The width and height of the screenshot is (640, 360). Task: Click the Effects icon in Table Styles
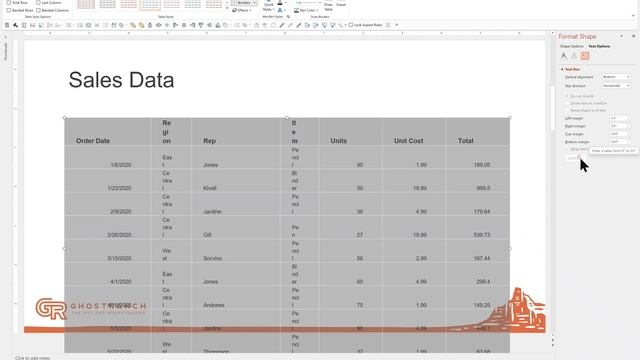click(x=234, y=10)
